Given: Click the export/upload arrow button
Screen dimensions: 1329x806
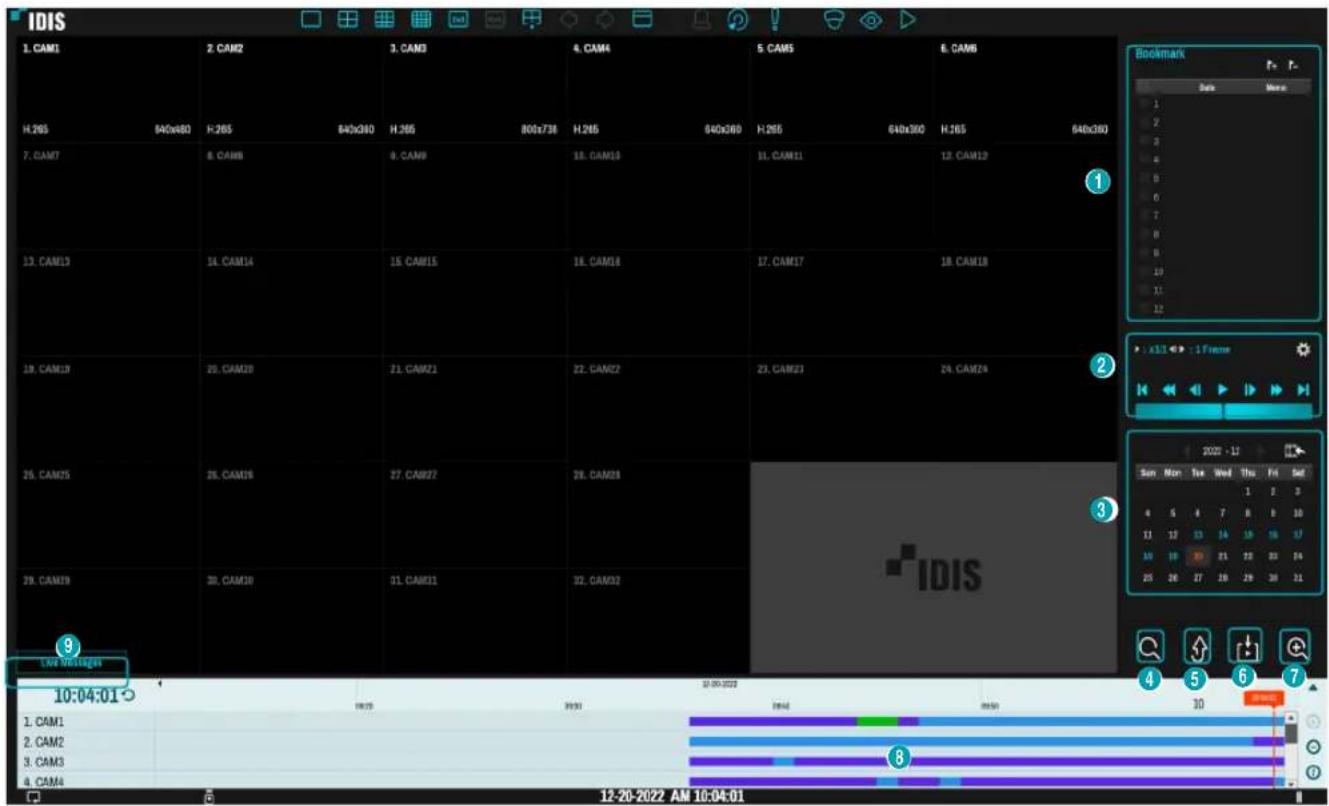Looking at the screenshot, I should pyautogui.click(x=1197, y=647).
